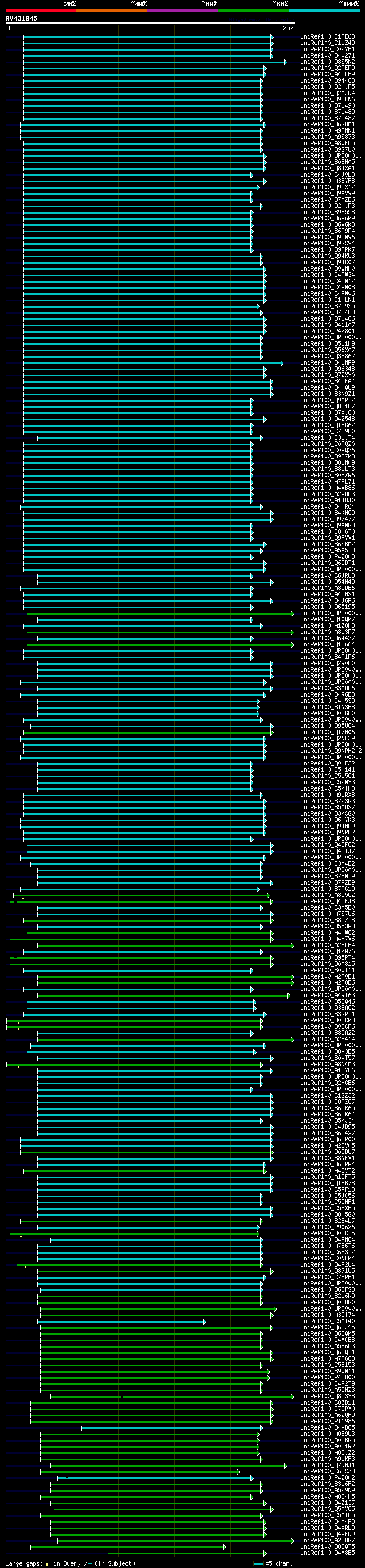The width and height of the screenshot is (365, 1568).
Task: Select hit UniRef100_C1GZ32
Action: coord(327,1096)
